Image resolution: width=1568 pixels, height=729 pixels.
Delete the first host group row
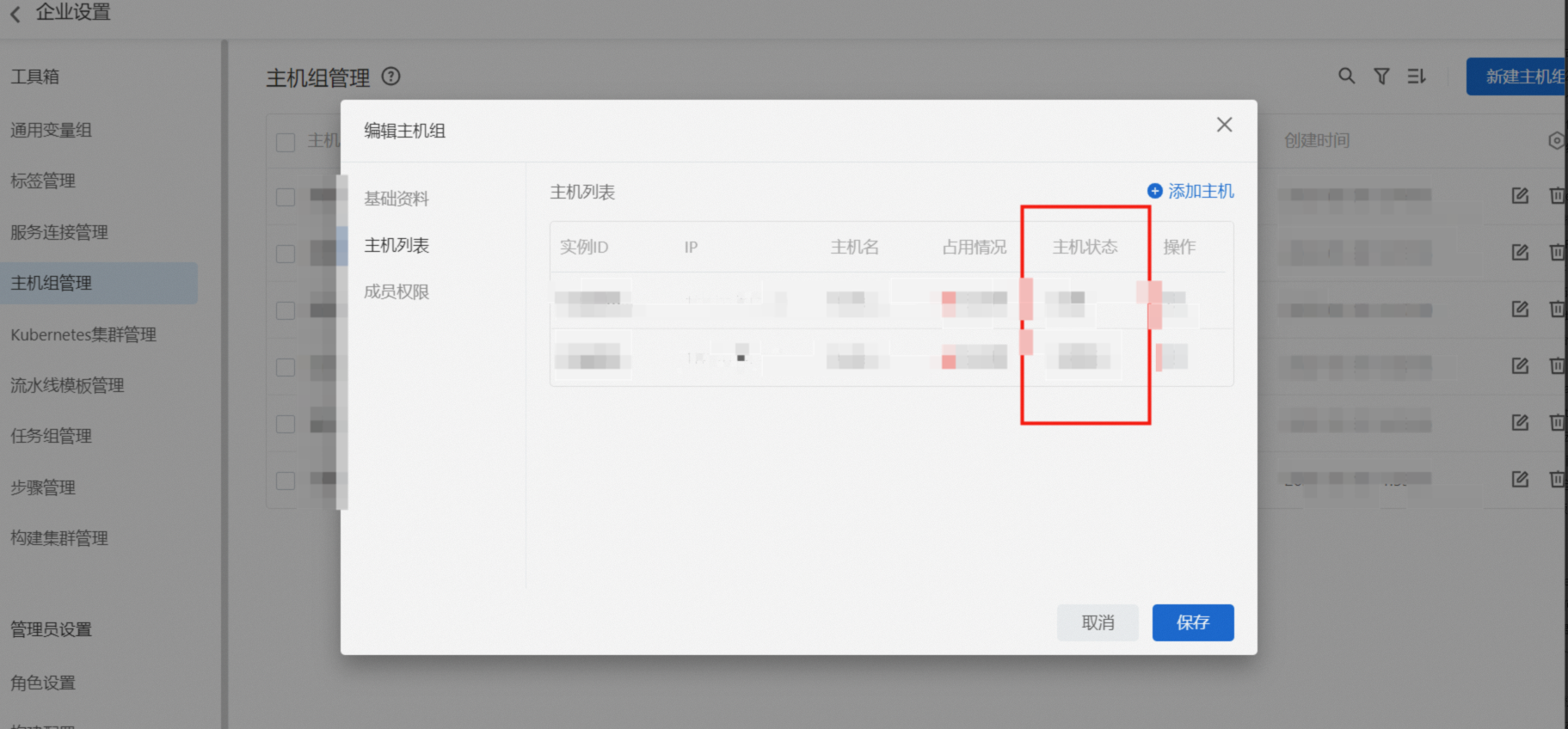(x=1557, y=196)
